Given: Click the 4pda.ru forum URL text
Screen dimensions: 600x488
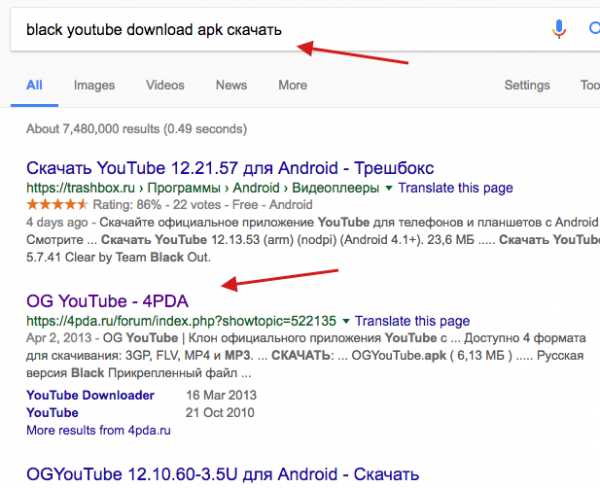Looking at the screenshot, I should coord(181,321).
